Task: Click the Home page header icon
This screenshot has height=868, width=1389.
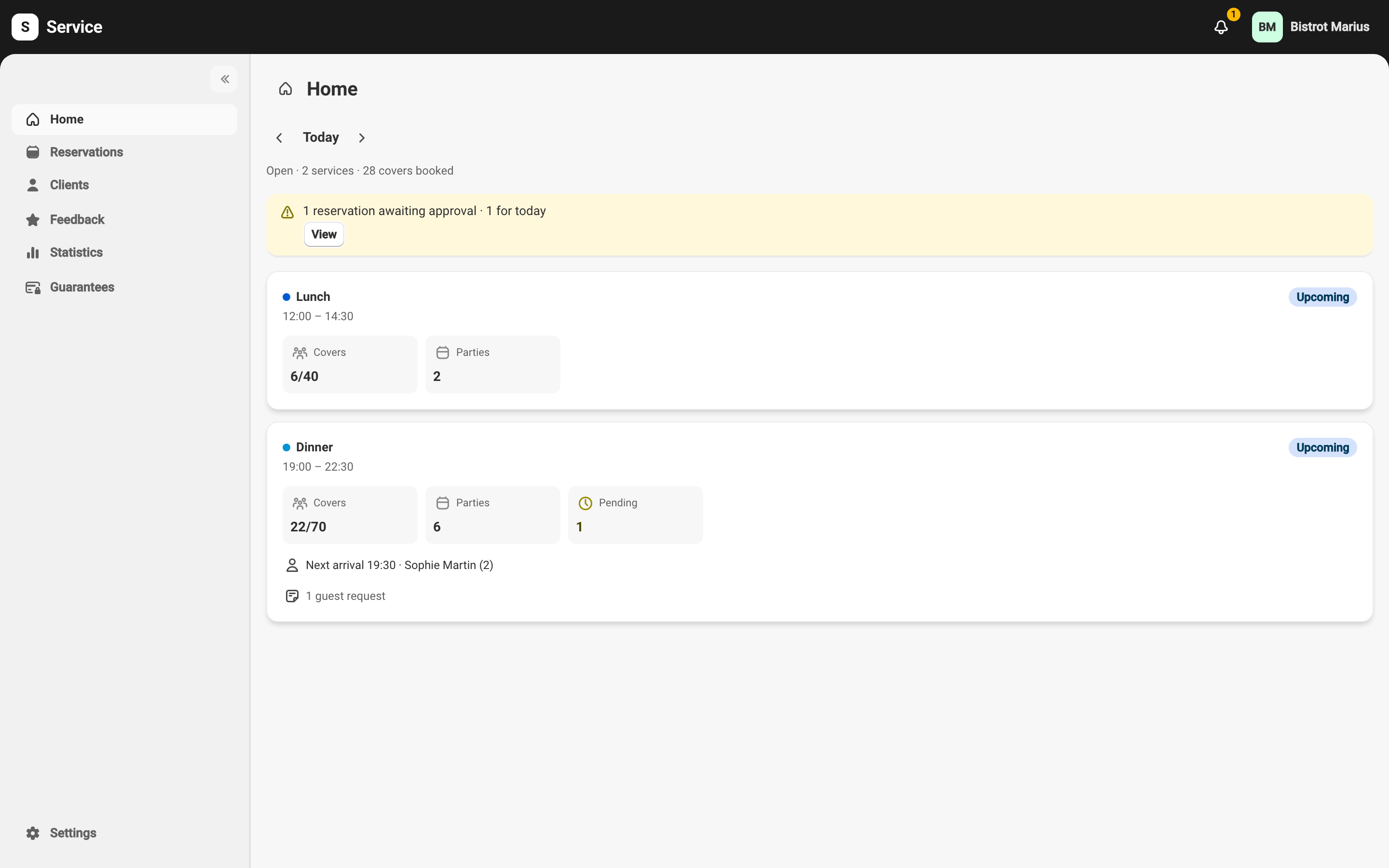Action: [285, 89]
